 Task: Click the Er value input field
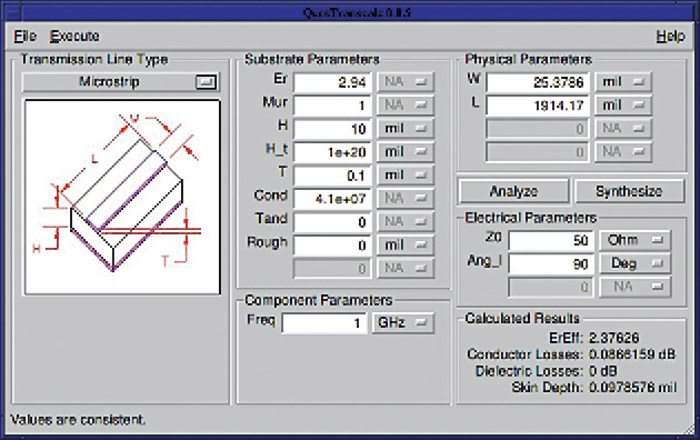(x=333, y=80)
